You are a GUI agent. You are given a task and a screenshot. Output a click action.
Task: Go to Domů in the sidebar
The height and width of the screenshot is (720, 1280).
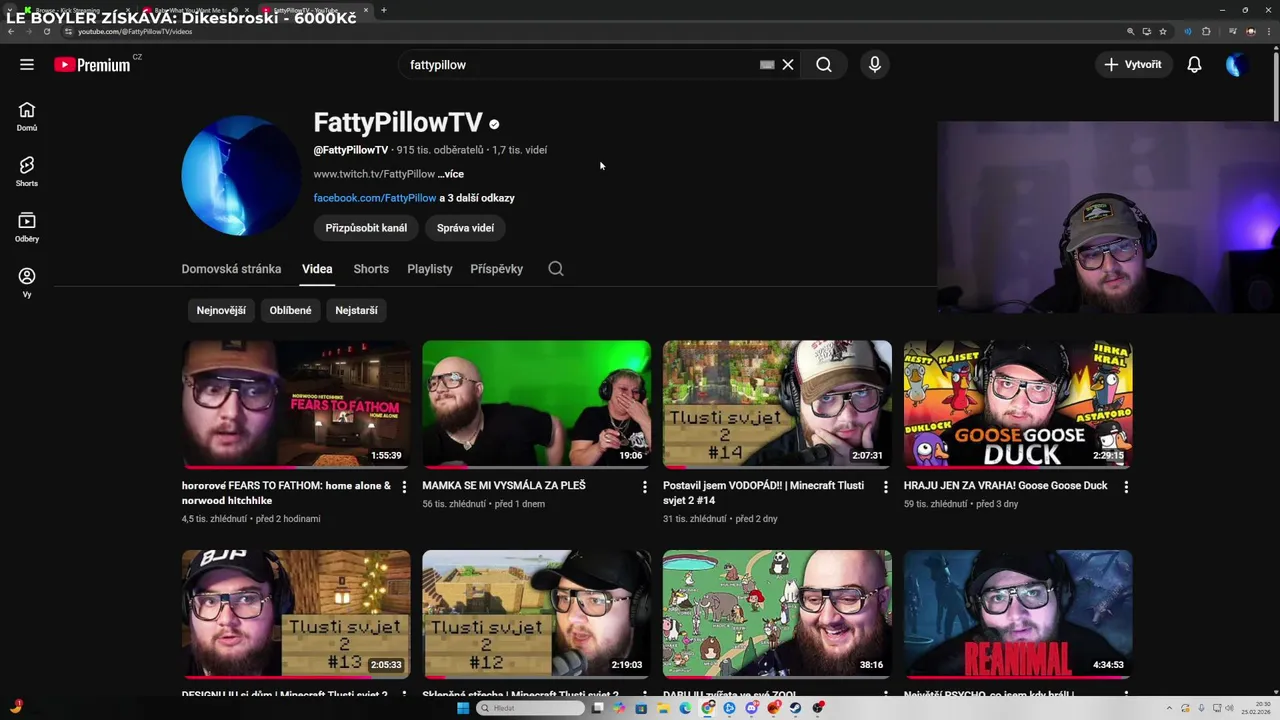coord(27,116)
